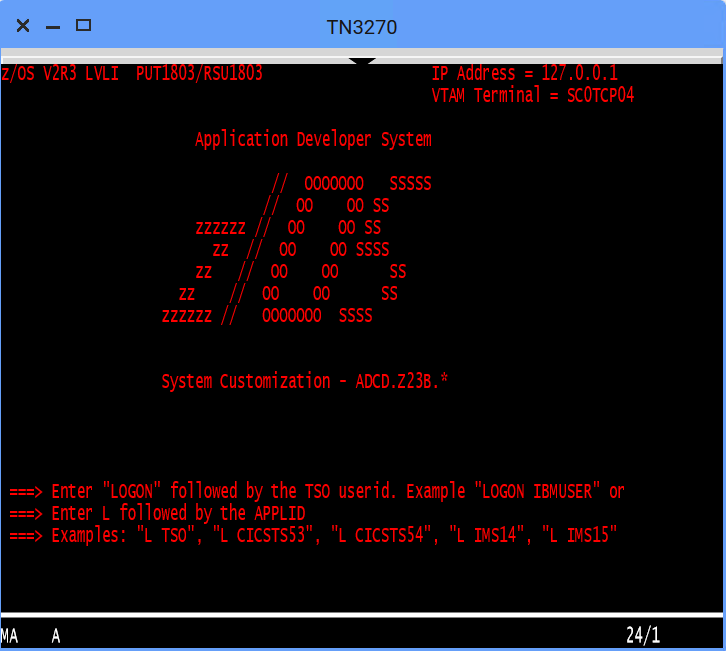726x651 pixels.
Task: Click the 'Enter LOGON' instruction line
Action: coord(316,491)
